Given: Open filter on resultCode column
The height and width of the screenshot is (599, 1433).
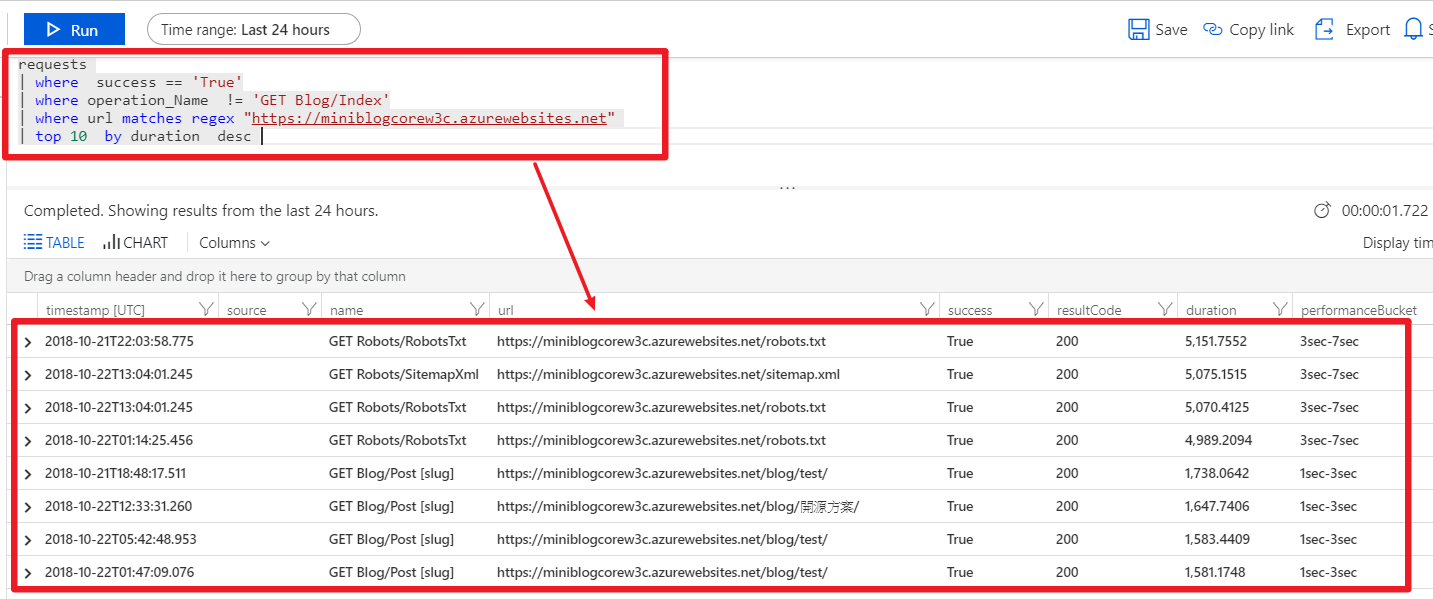Looking at the screenshot, I should pyautogui.click(x=1165, y=309).
